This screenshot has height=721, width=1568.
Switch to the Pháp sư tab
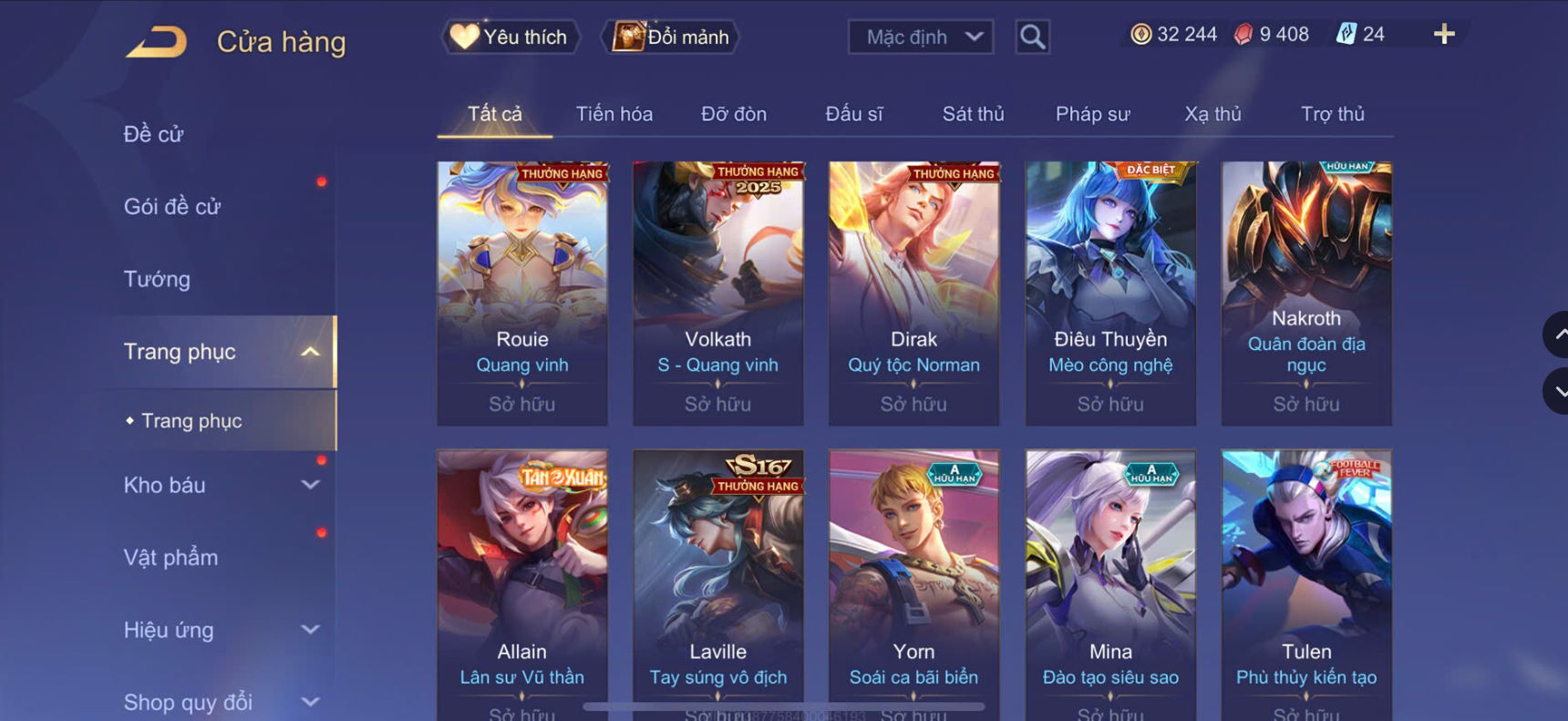(1092, 114)
